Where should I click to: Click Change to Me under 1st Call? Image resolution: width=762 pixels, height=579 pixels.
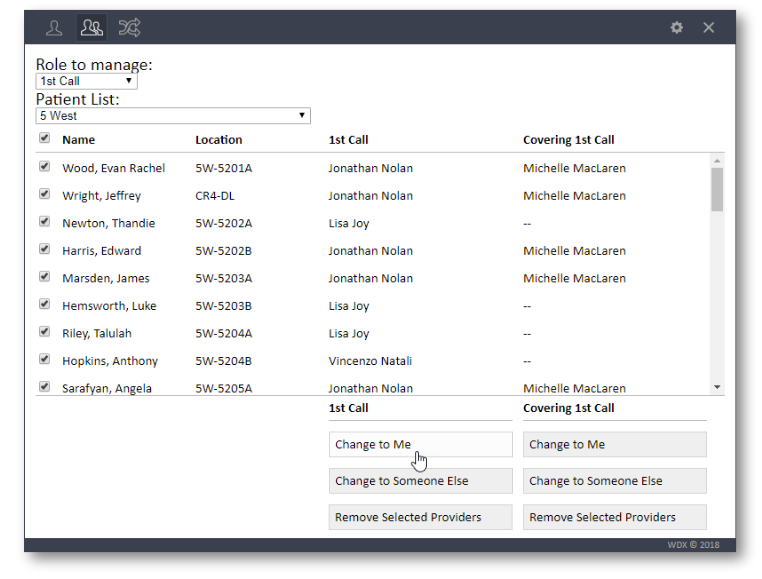click(420, 445)
